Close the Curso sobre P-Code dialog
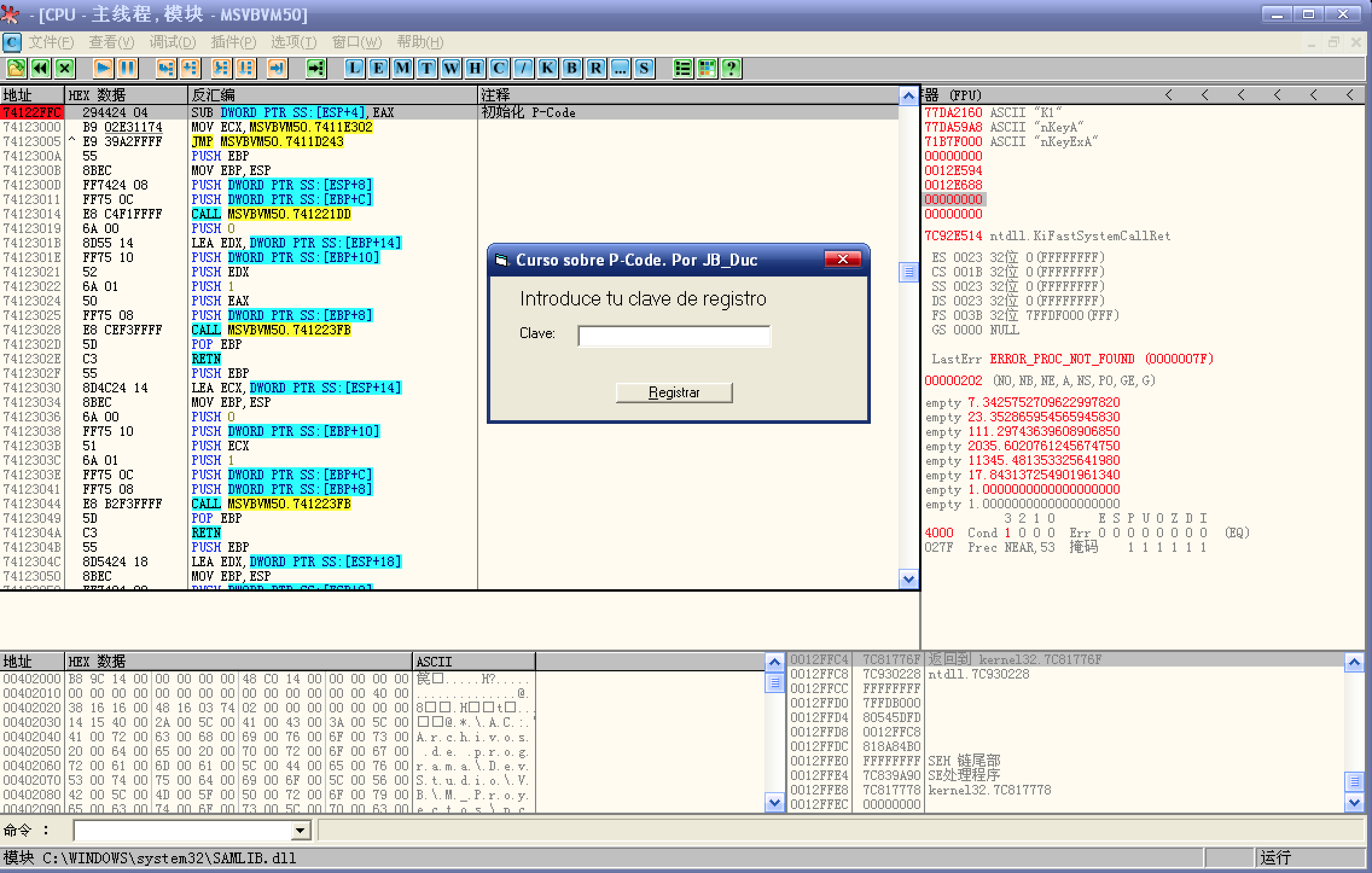The height and width of the screenshot is (873, 1372). click(842, 260)
